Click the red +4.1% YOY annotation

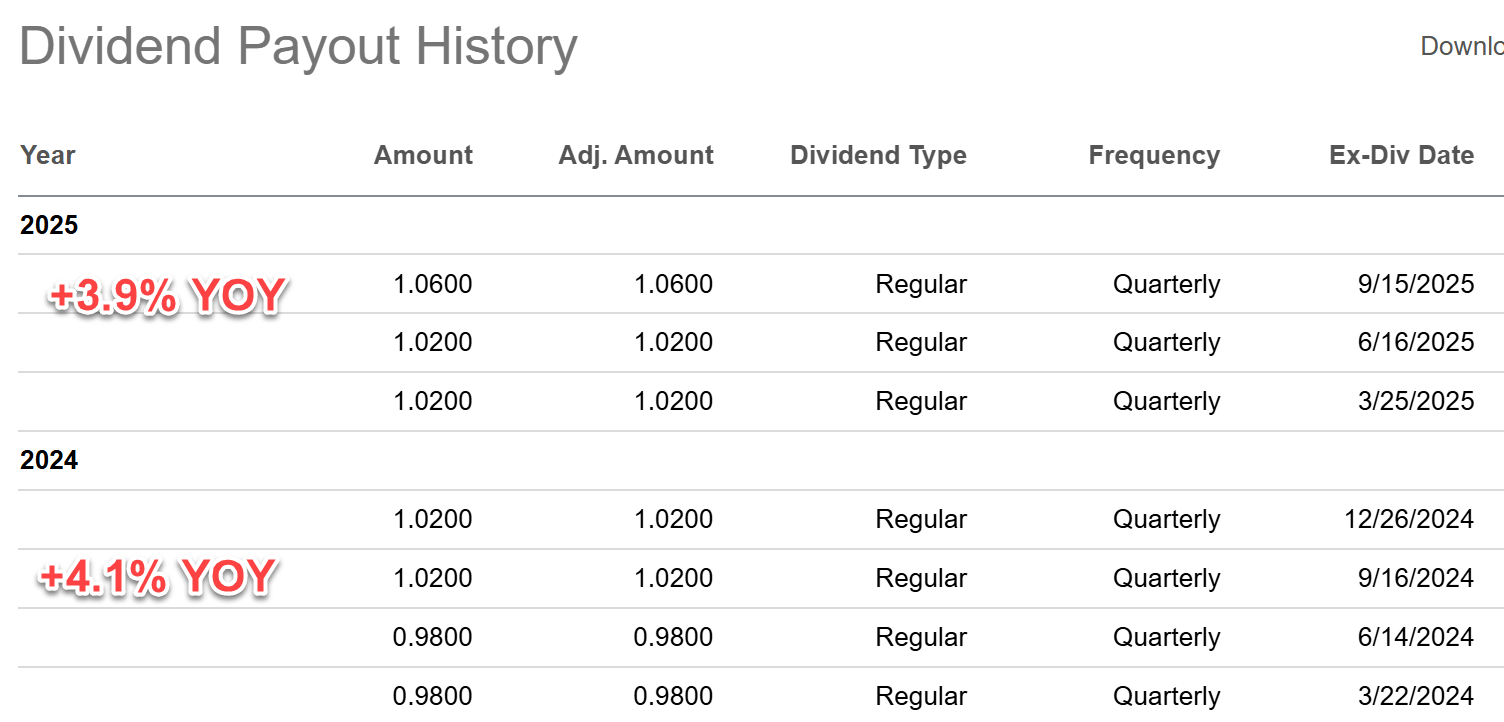pos(157,577)
